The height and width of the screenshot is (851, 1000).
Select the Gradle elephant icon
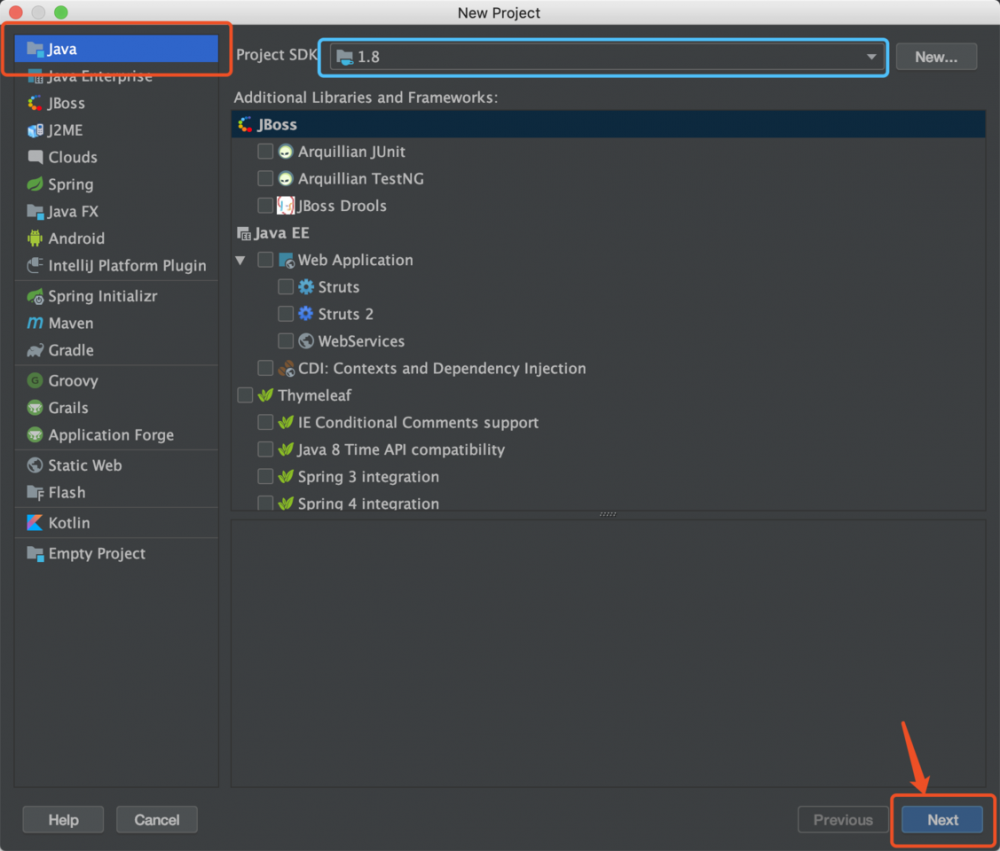(x=35, y=350)
